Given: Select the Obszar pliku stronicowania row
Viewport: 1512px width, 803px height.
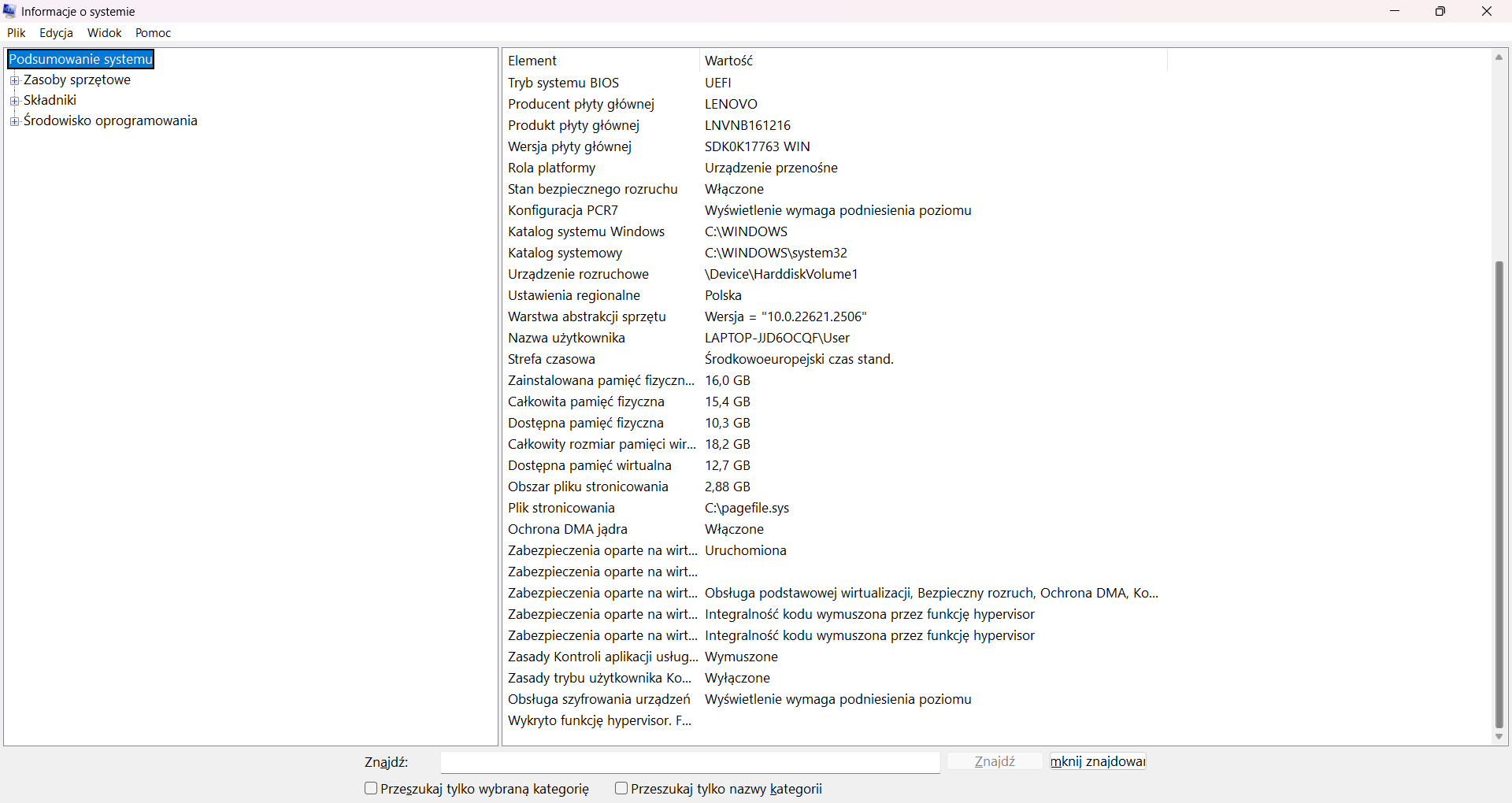Looking at the screenshot, I should click(x=835, y=487).
